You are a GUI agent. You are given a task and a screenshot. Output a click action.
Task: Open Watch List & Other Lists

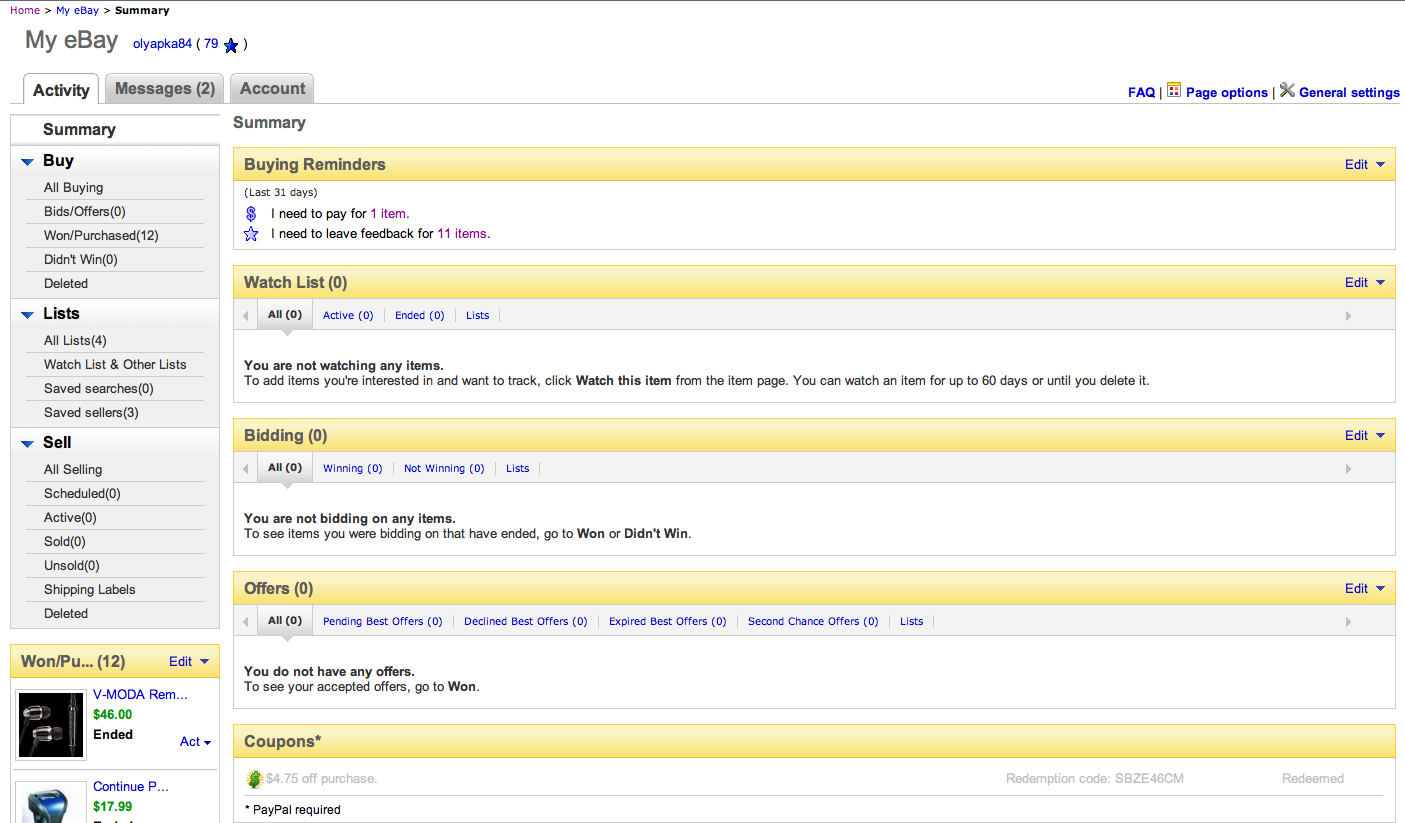[x=115, y=365]
